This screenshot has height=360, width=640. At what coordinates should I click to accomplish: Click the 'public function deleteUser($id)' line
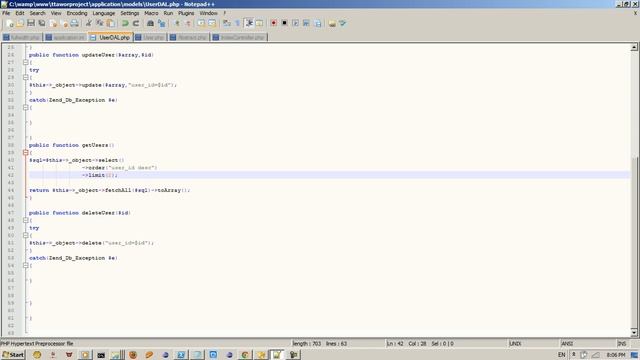tap(80, 213)
